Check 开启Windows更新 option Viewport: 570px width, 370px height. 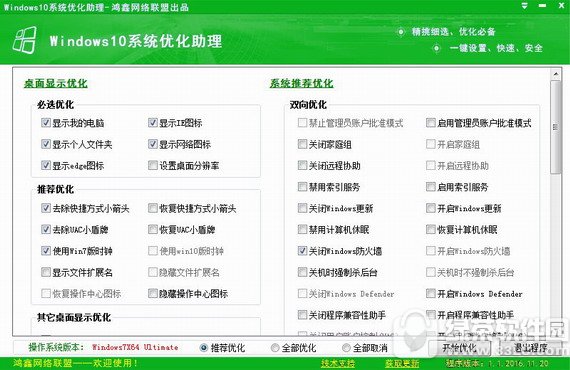(431, 208)
